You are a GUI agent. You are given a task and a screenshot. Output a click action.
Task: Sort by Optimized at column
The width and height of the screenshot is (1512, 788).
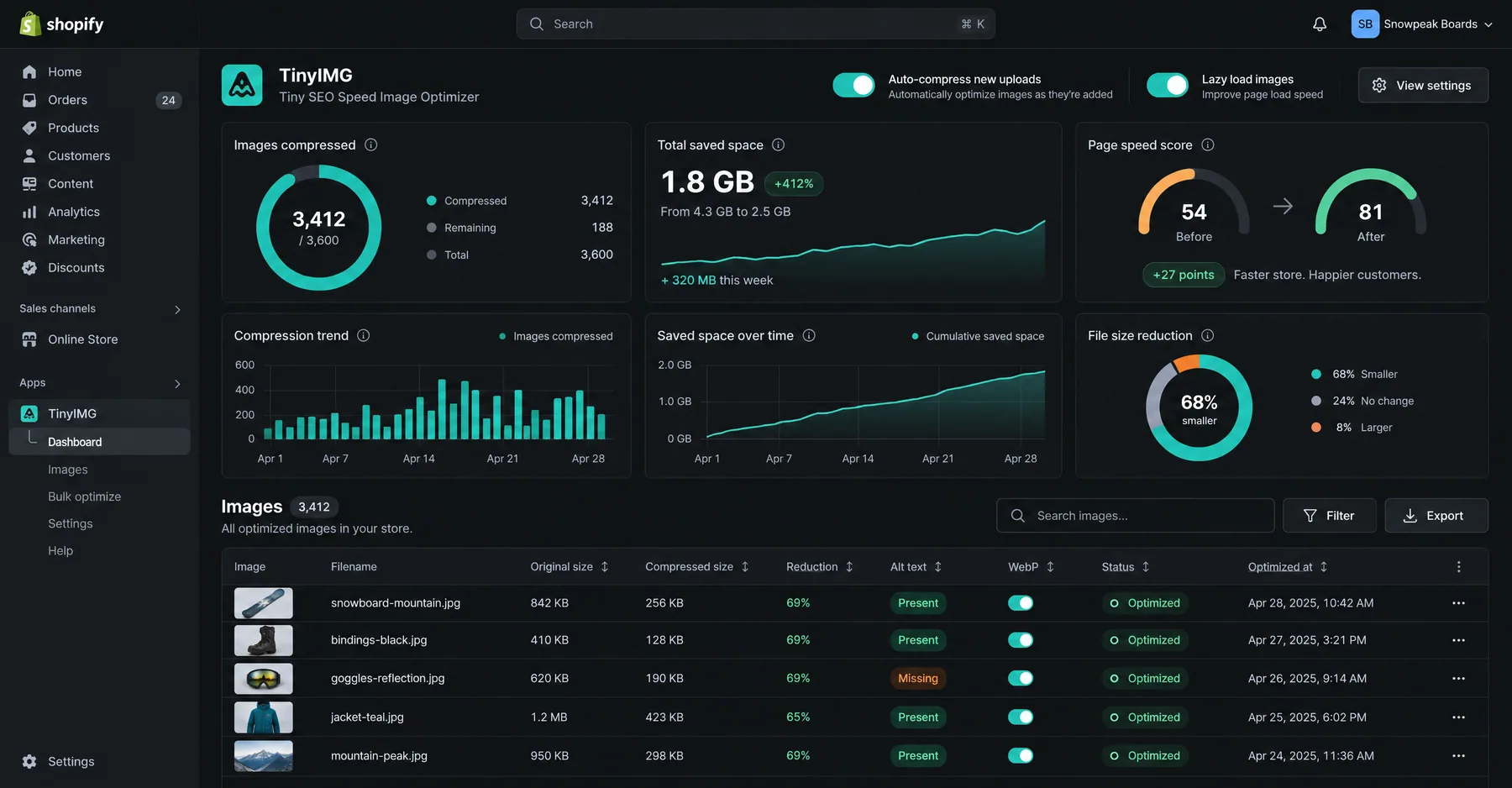pyautogui.click(x=1288, y=567)
